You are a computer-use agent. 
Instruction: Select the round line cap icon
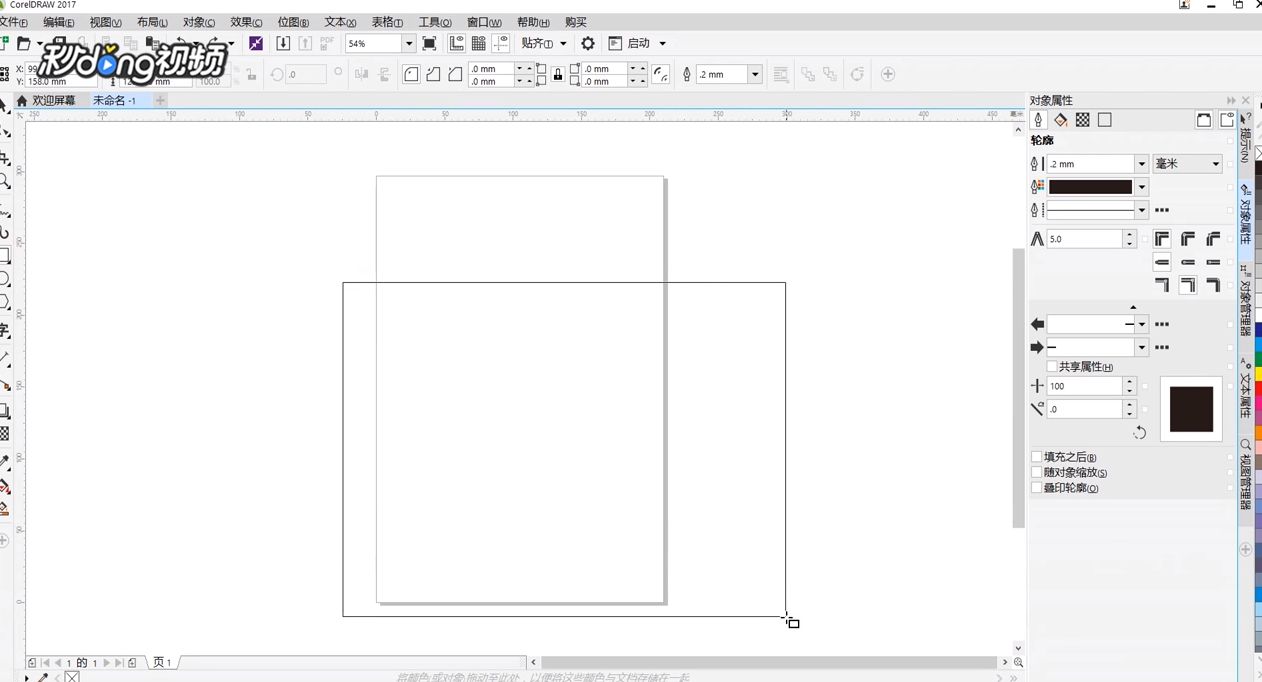pos(1188,262)
